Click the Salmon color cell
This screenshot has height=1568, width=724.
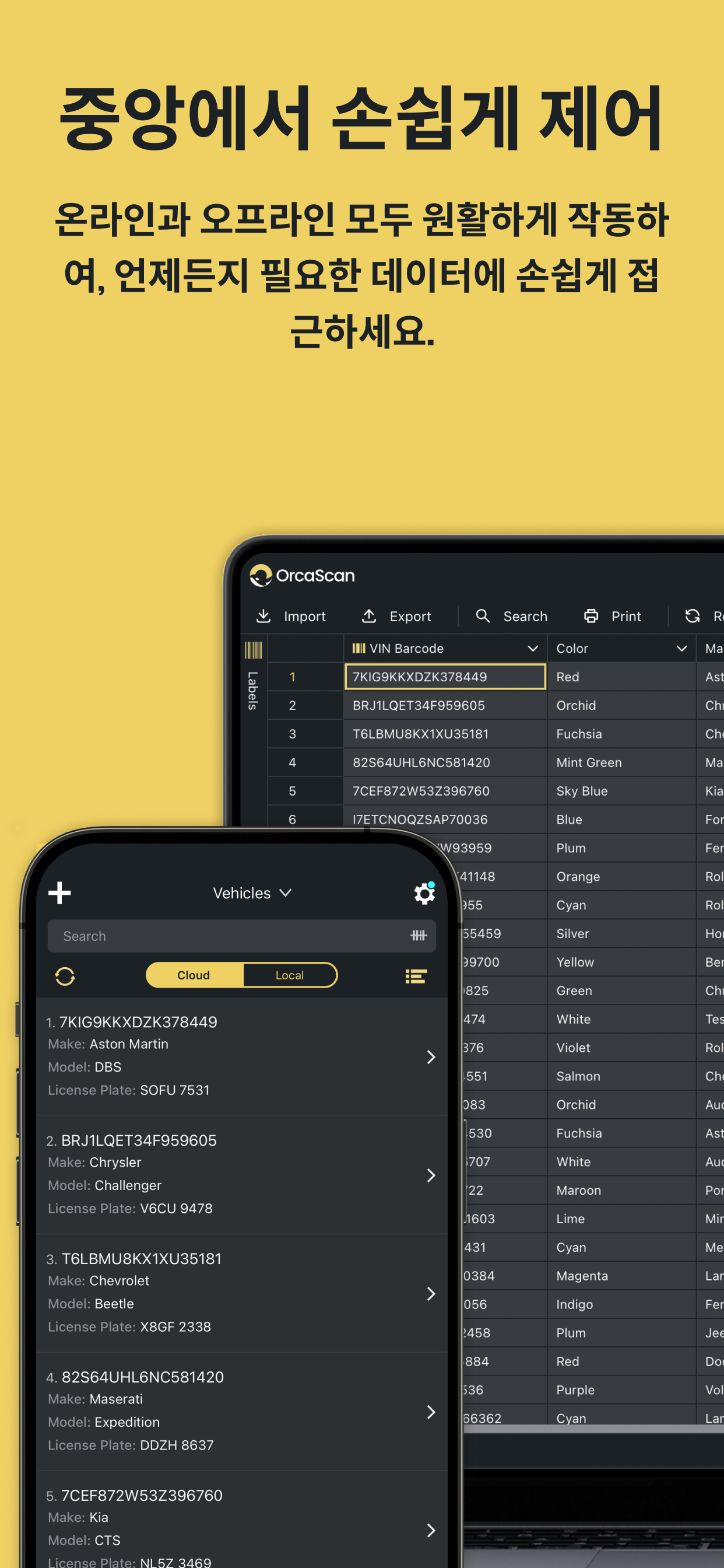click(x=622, y=1076)
